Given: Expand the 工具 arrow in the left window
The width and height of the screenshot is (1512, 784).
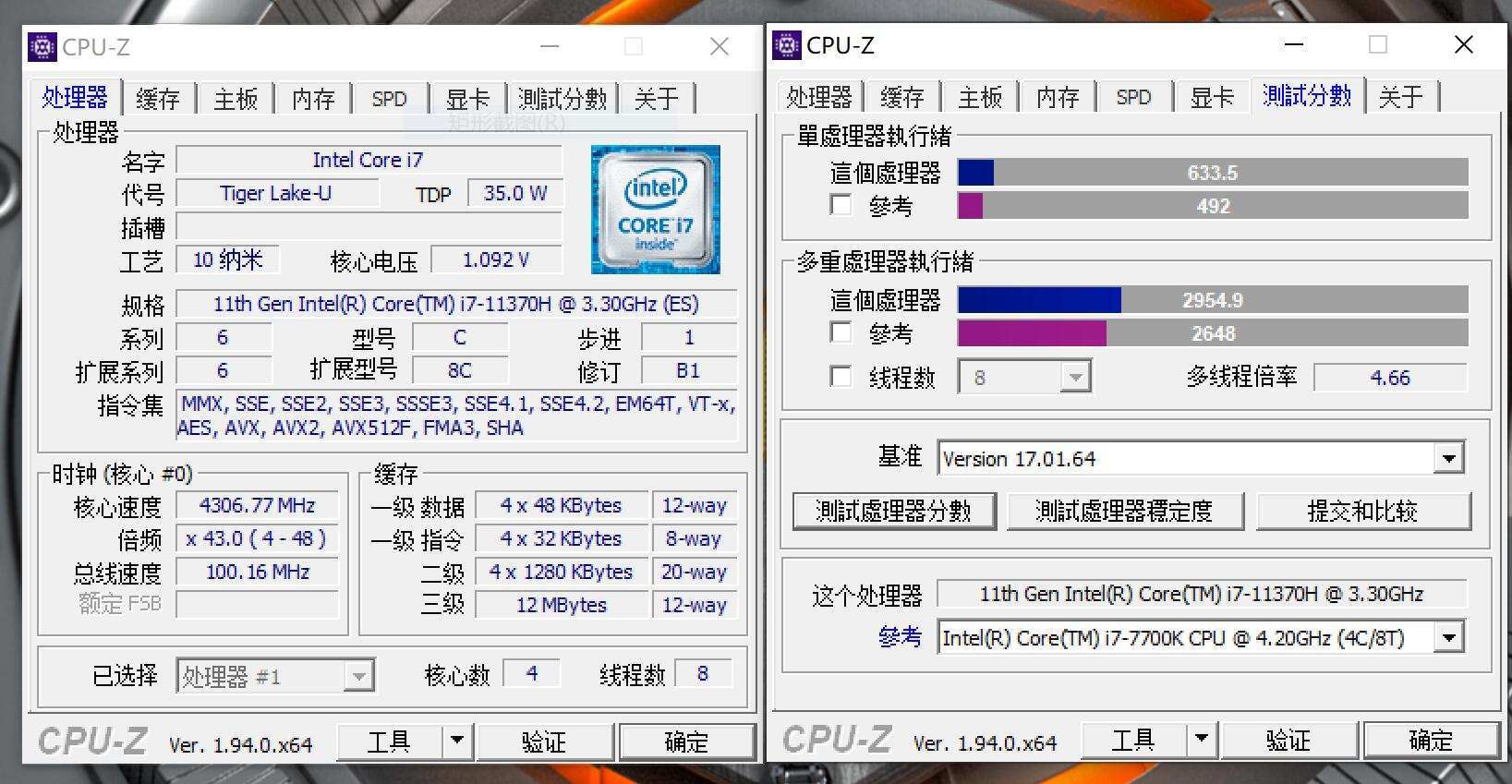Looking at the screenshot, I should tap(456, 742).
